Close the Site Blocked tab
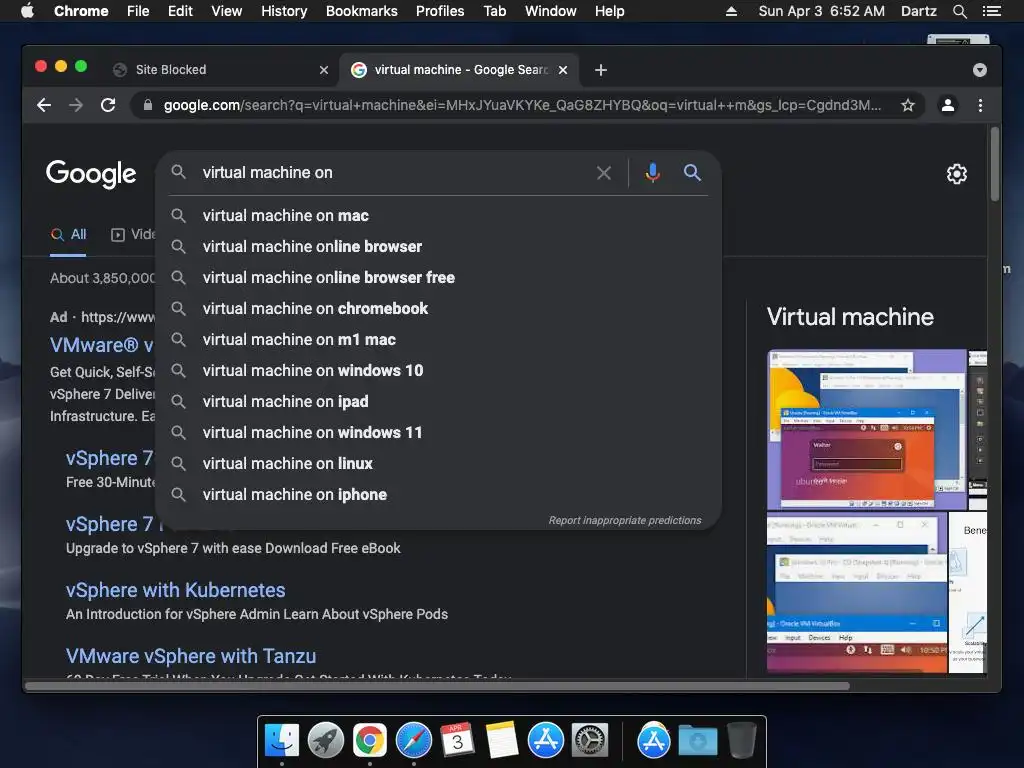 [x=323, y=70]
